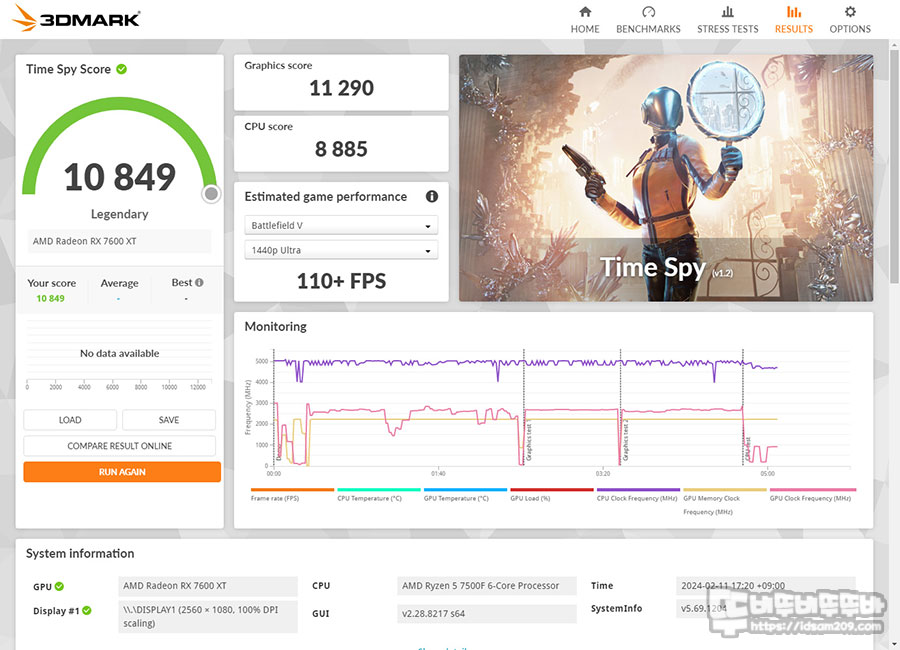Click No data available chart message
This screenshot has height=650, width=900.
coord(119,353)
